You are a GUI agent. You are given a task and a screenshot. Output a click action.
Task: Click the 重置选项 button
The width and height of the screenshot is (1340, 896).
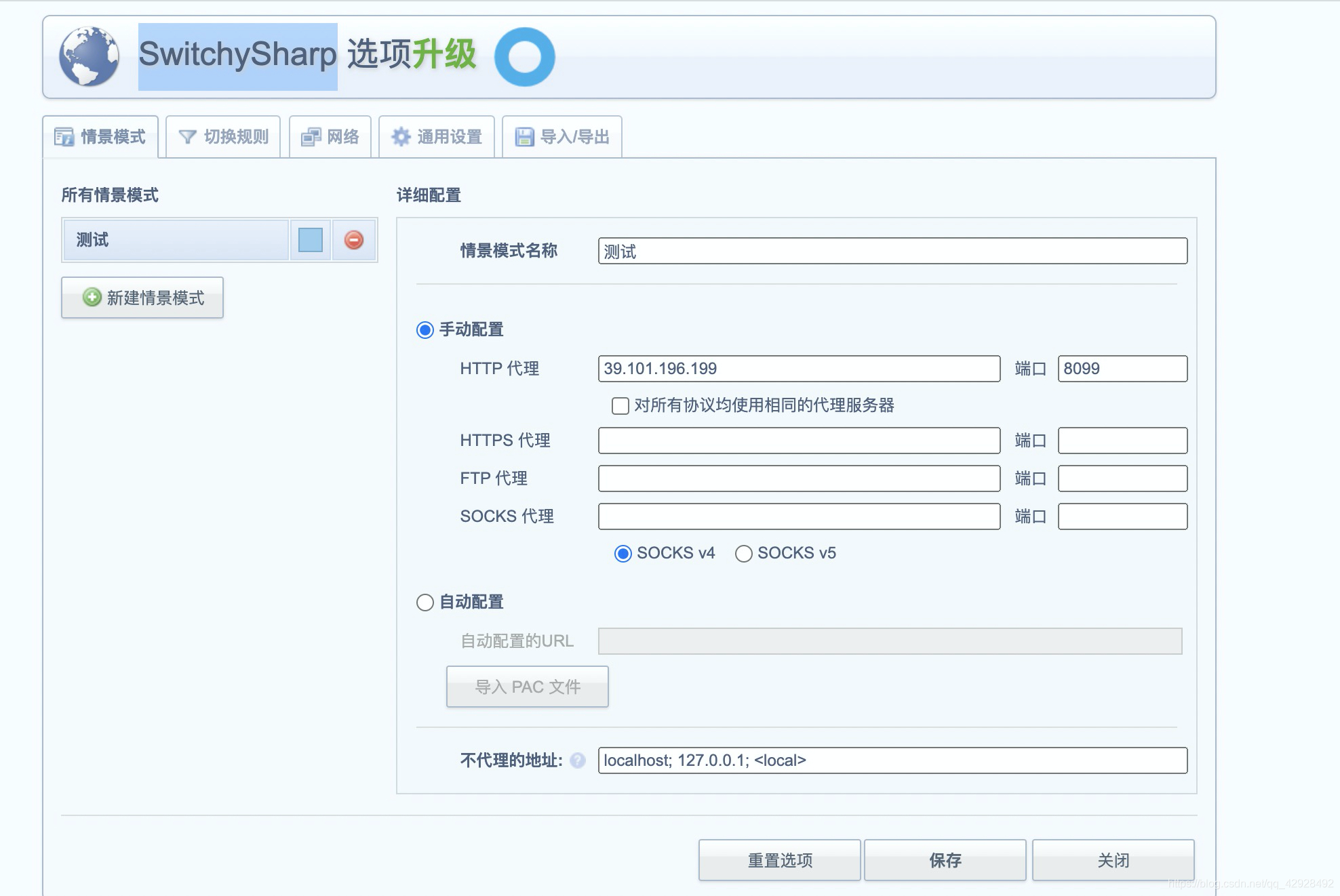(x=780, y=860)
